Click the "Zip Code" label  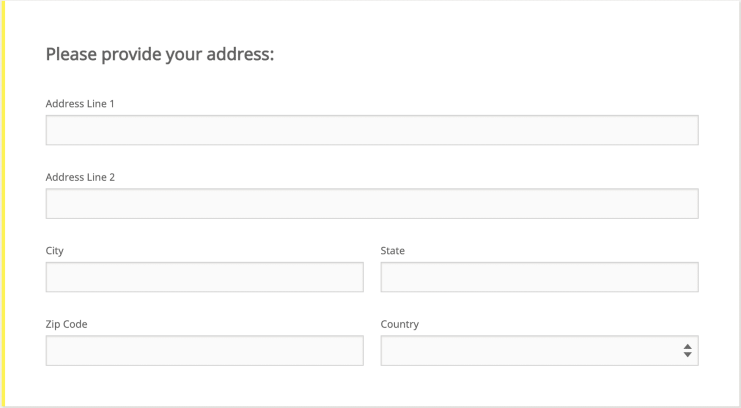66,325
